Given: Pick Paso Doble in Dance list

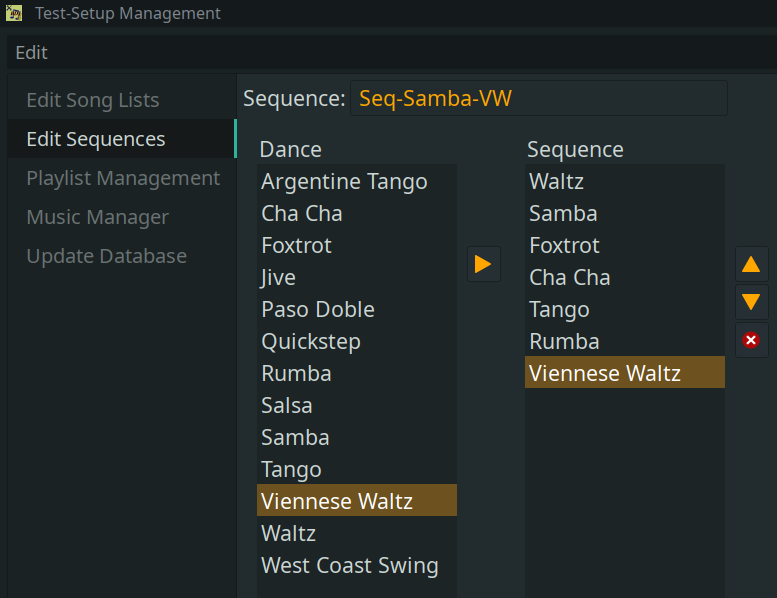Looking at the screenshot, I should point(357,309).
